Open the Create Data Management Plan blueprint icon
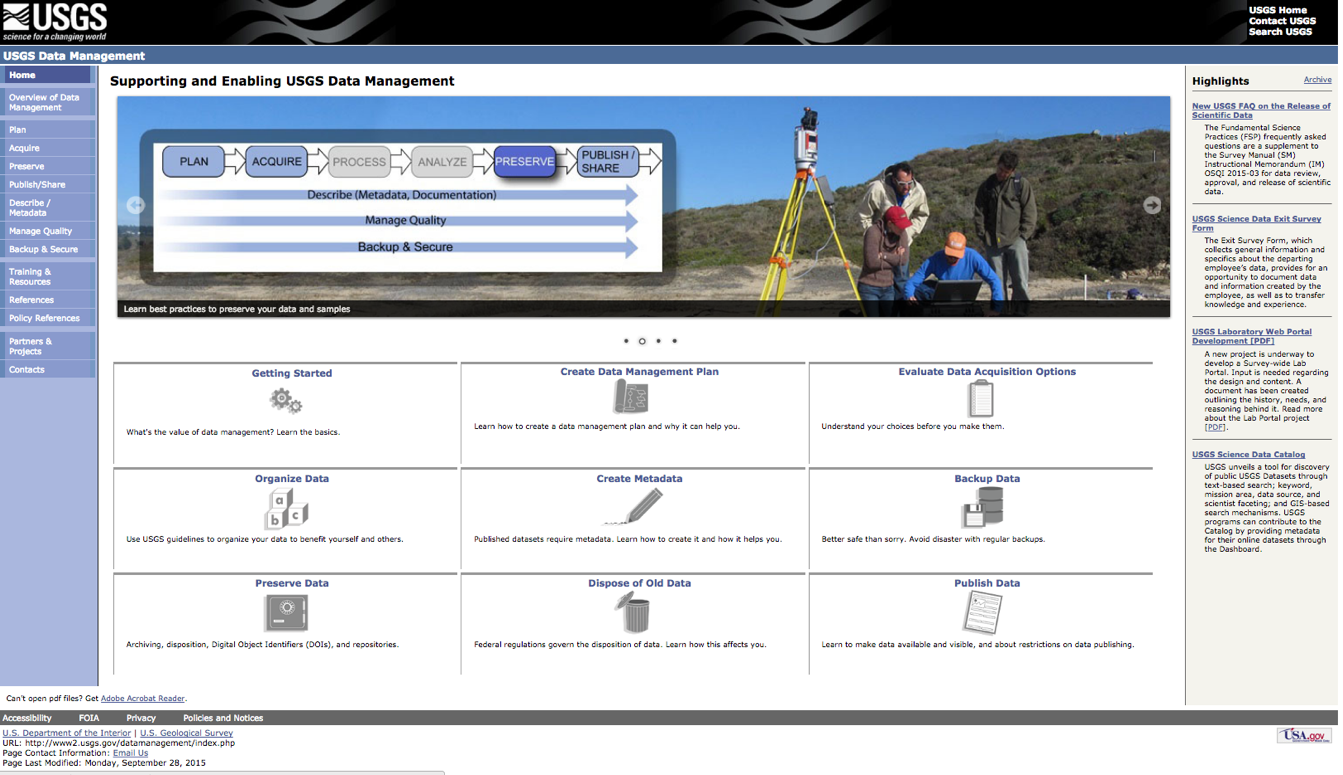Screen dimensions: 1343x775 coord(630,397)
